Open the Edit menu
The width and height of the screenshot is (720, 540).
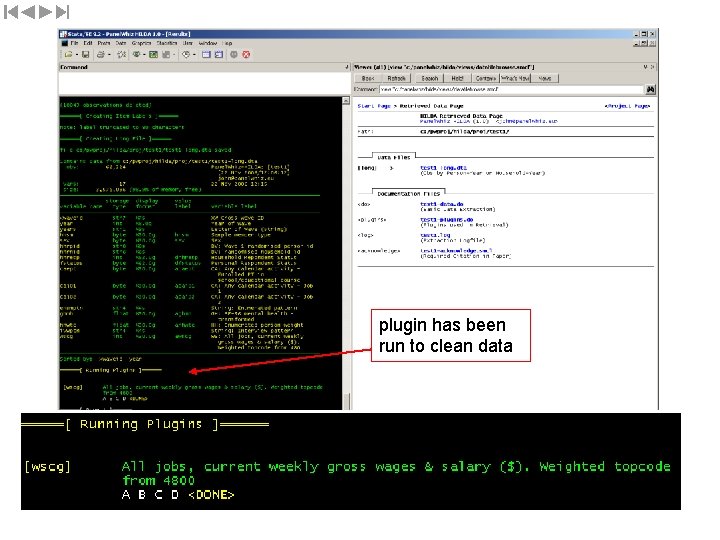pyautogui.click(x=88, y=43)
